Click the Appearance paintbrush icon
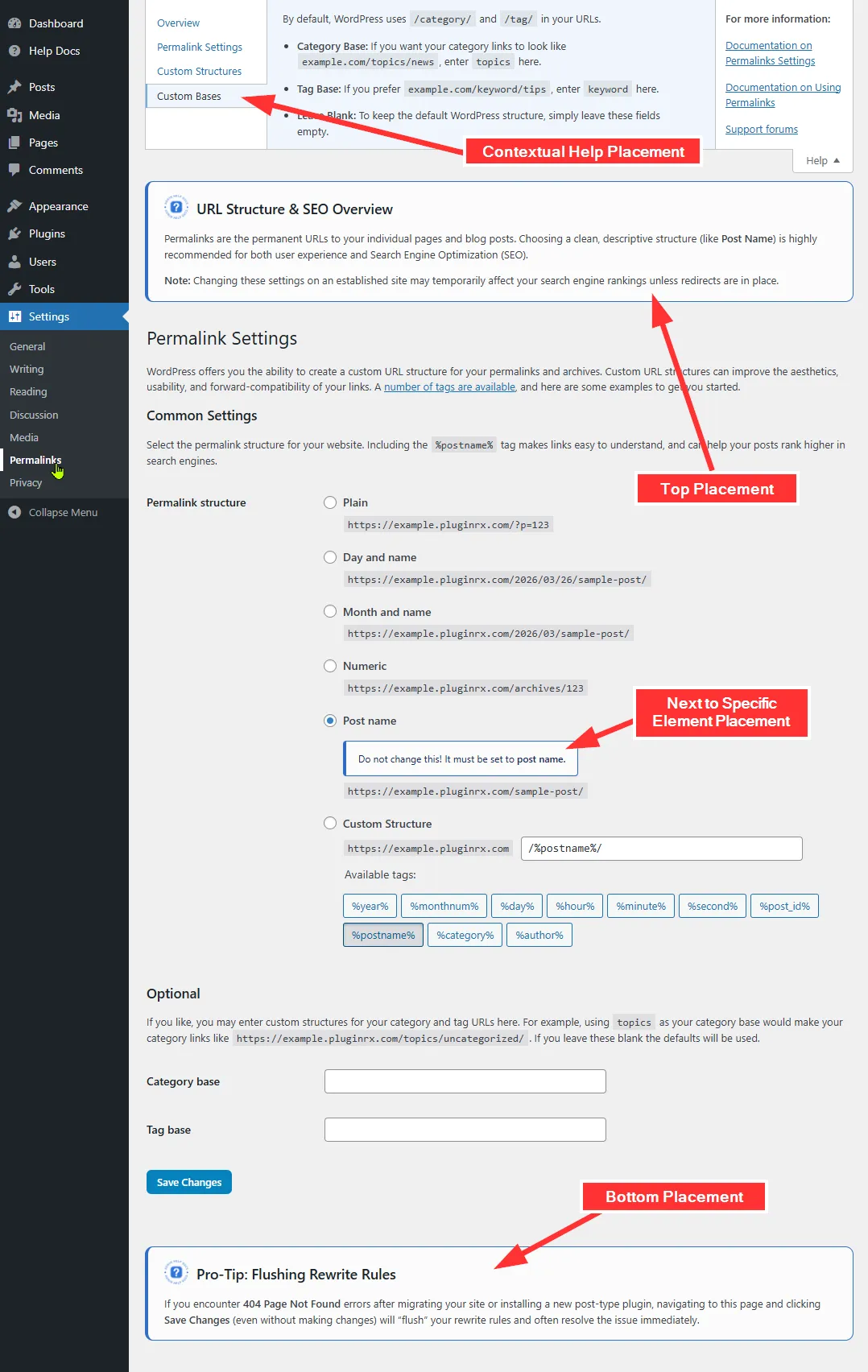The width and height of the screenshot is (868, 1372). [14, 206]
